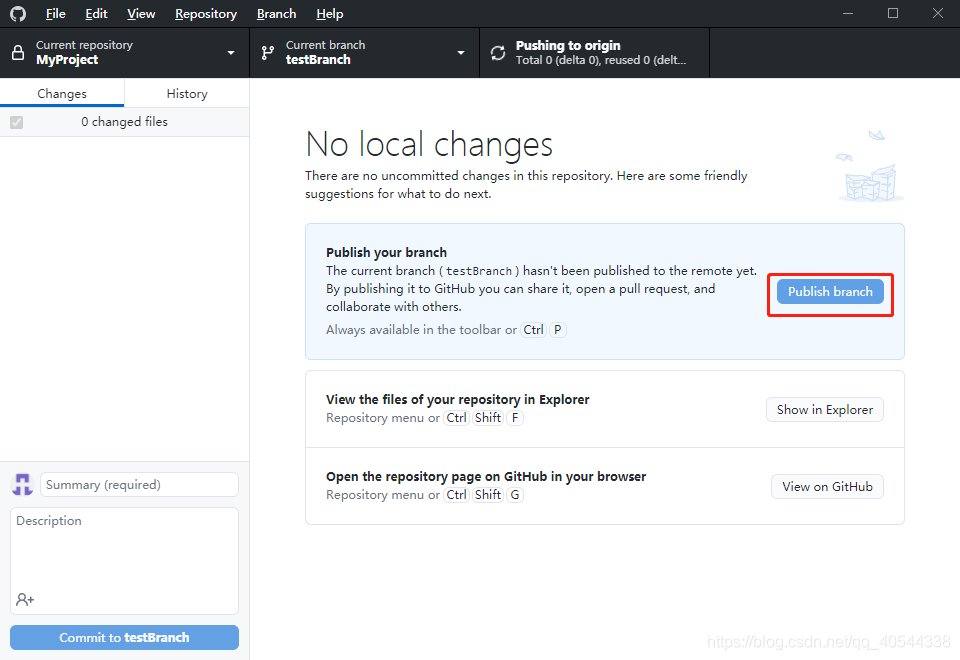Open the Edit menu
This screenshot has width=960, height=660.
(96, 13)
